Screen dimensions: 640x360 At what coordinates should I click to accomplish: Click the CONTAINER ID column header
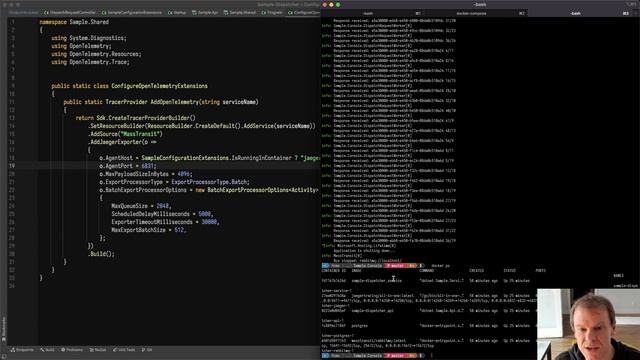coord(333,271)
